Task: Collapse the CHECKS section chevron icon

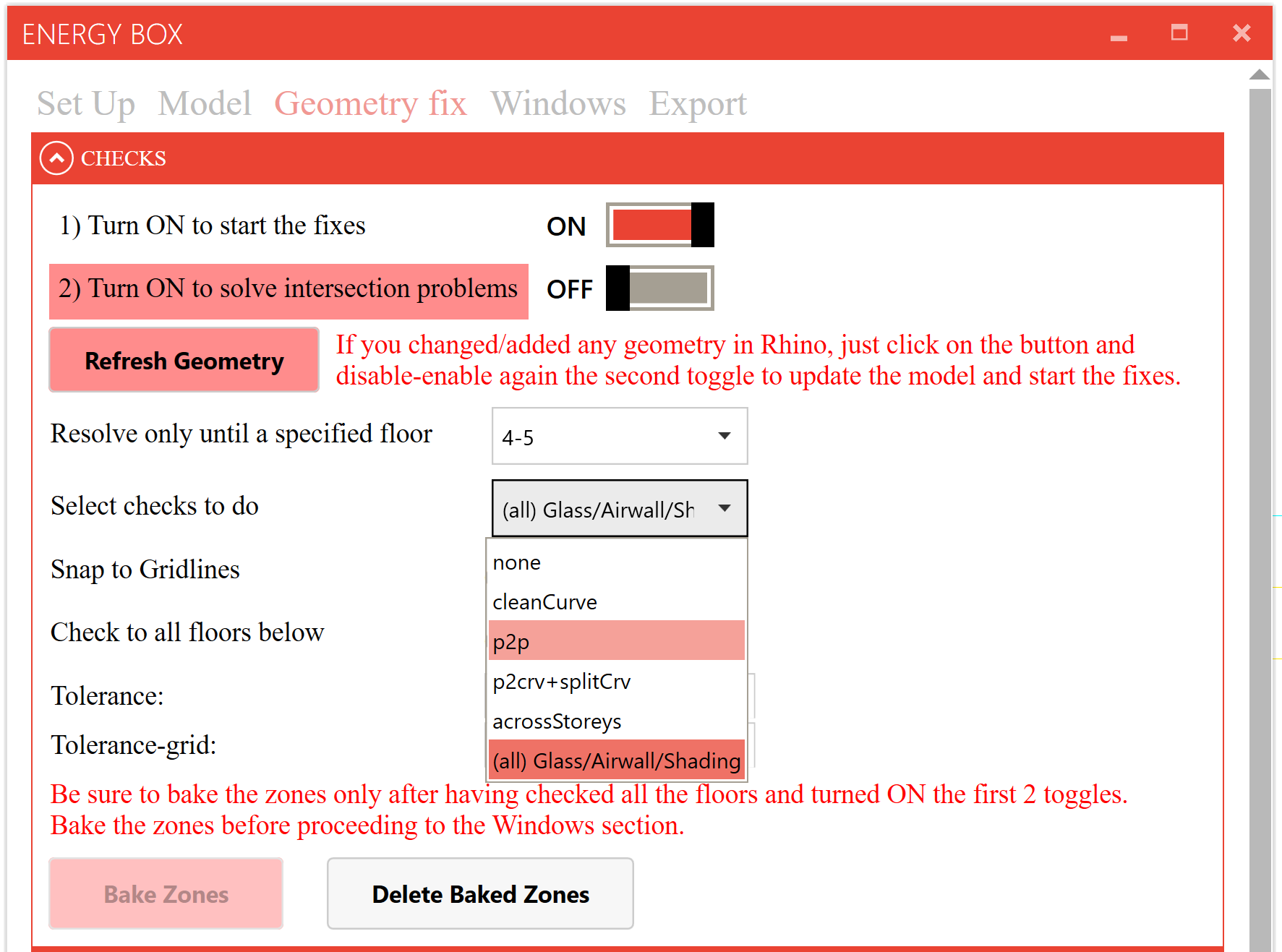Action: click(56, 158)
